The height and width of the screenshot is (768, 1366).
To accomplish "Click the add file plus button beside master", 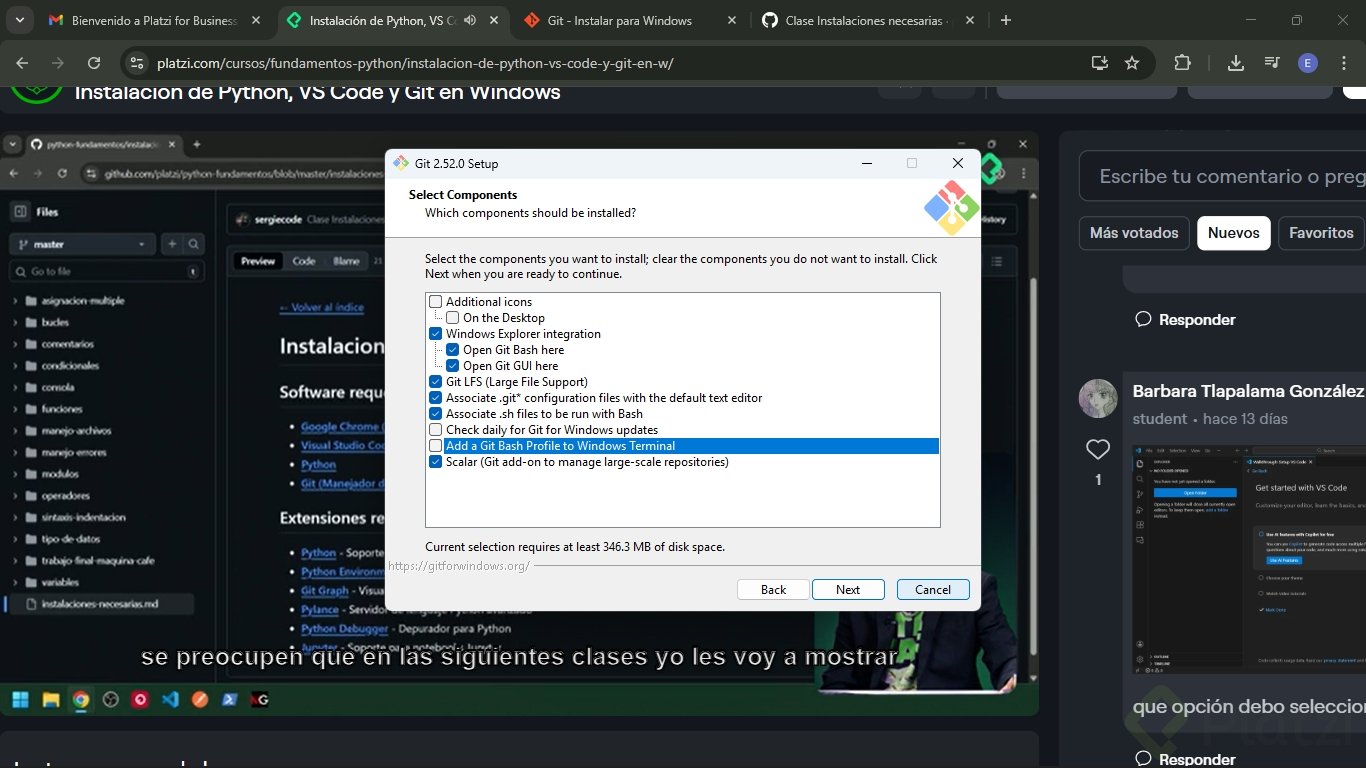I will pos(172,244).
